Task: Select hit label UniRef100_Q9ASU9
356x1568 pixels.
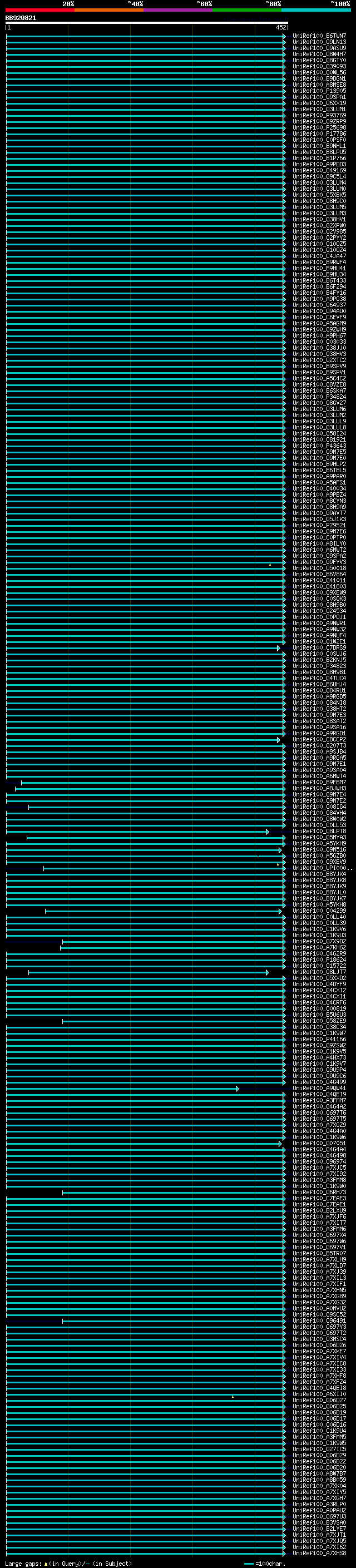Action: [x=319, y=48]
